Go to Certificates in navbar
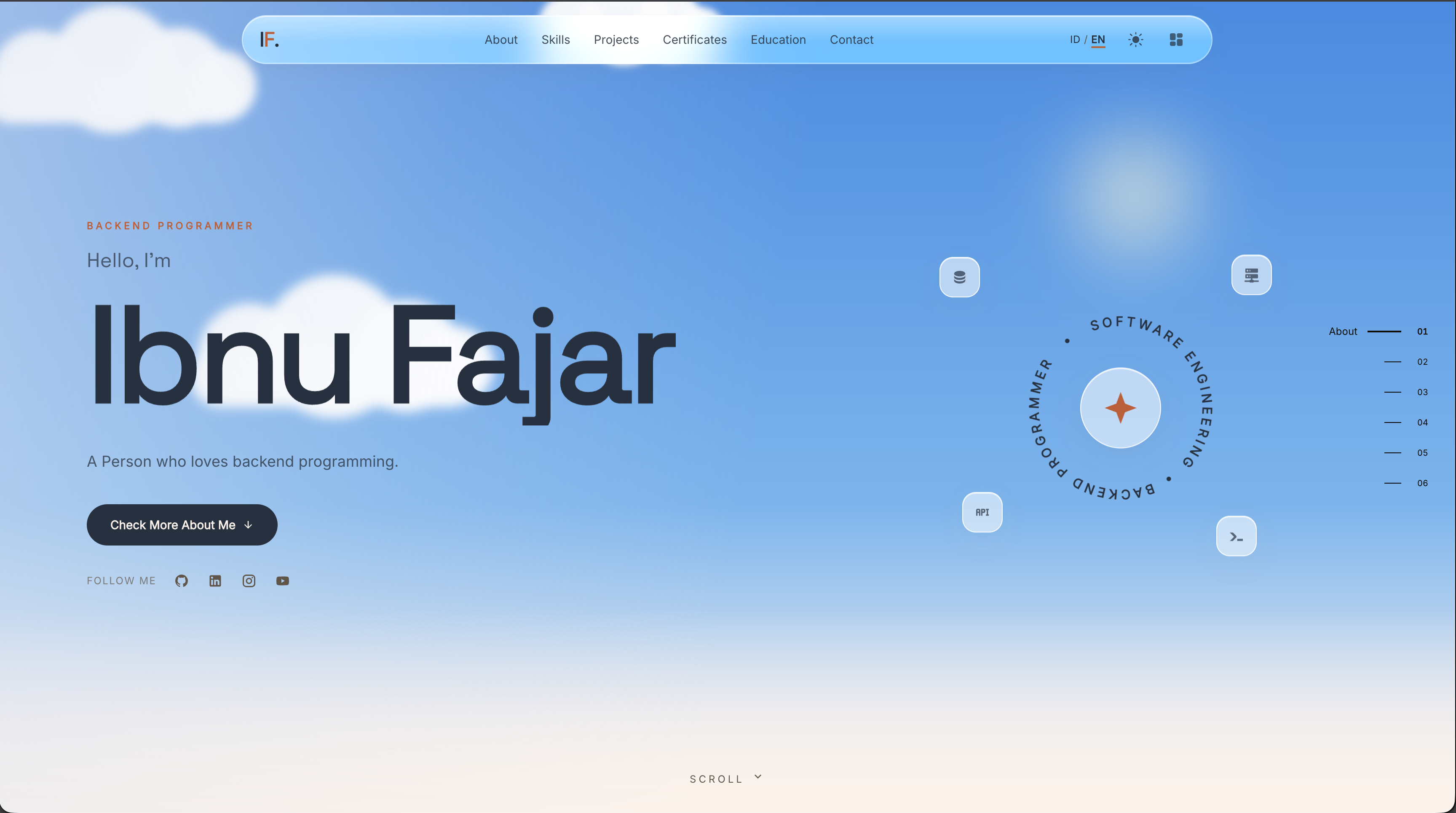1456x813 pixels. [x=695, y=40]
